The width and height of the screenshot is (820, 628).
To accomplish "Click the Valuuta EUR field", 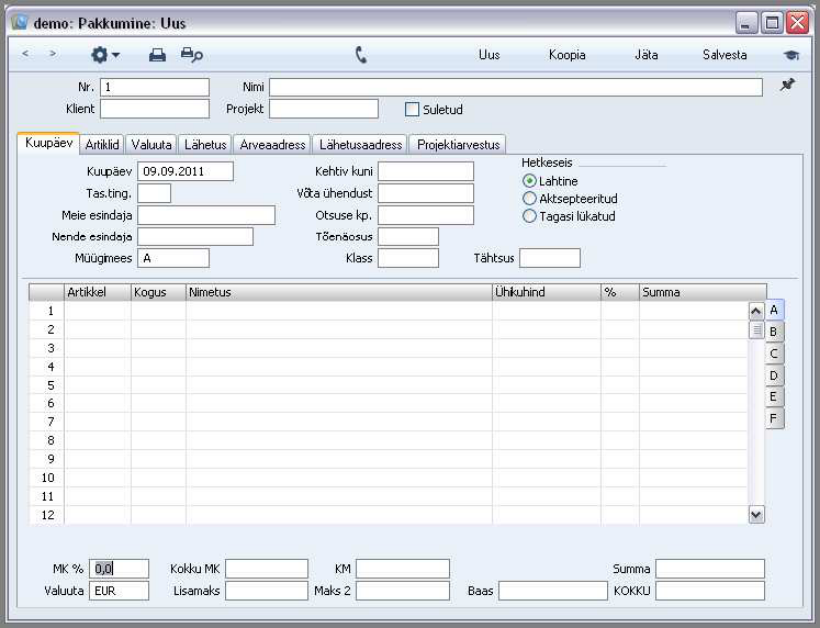I will click(119, 591).
